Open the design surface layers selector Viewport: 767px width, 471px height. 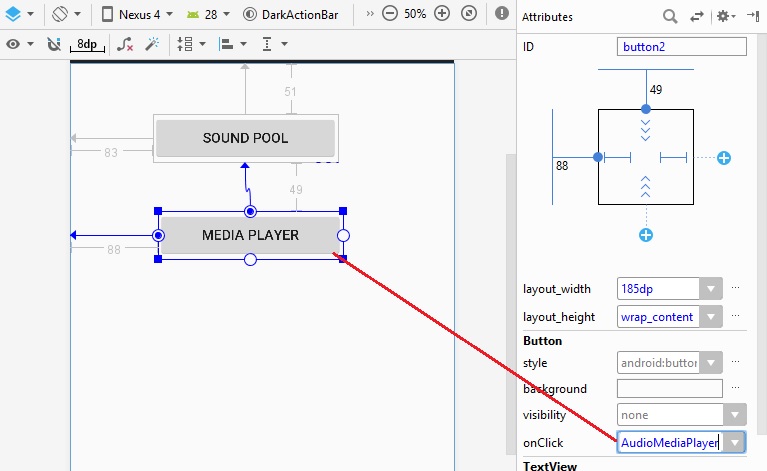(x=19, y=15)
